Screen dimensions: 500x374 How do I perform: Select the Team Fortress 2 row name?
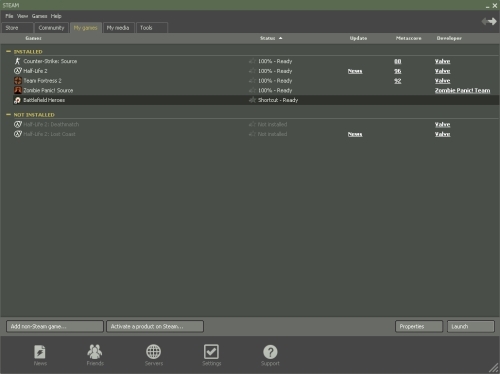pyautogui.click(x=42, y=81)
